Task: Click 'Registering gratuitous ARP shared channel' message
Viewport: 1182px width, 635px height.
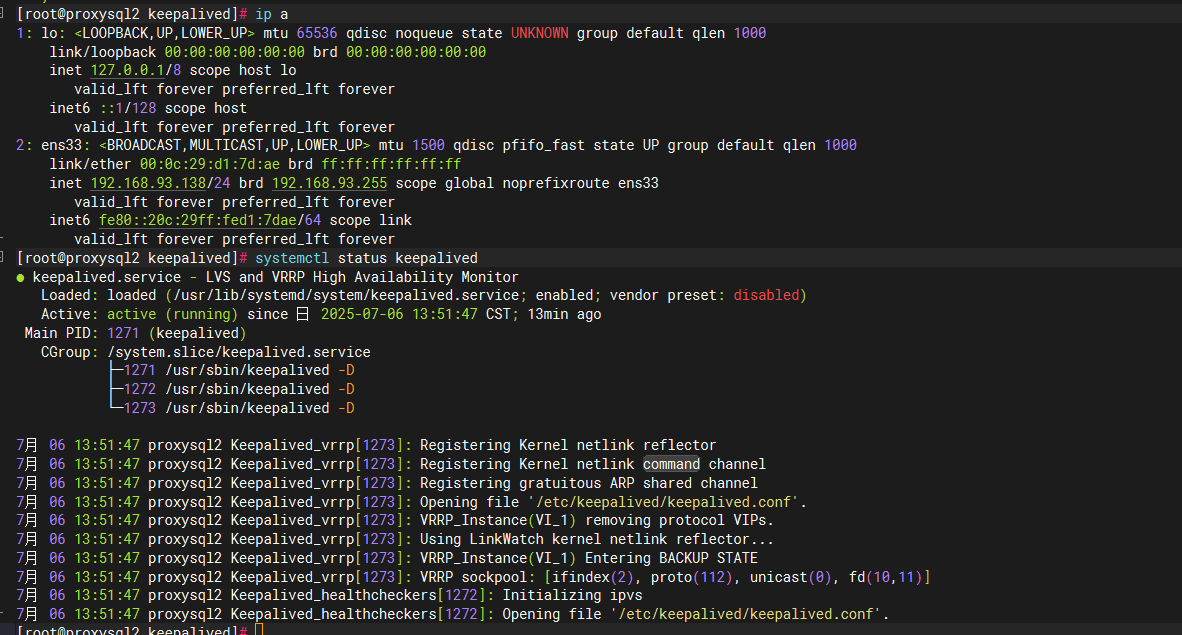Action: point(589,483)
